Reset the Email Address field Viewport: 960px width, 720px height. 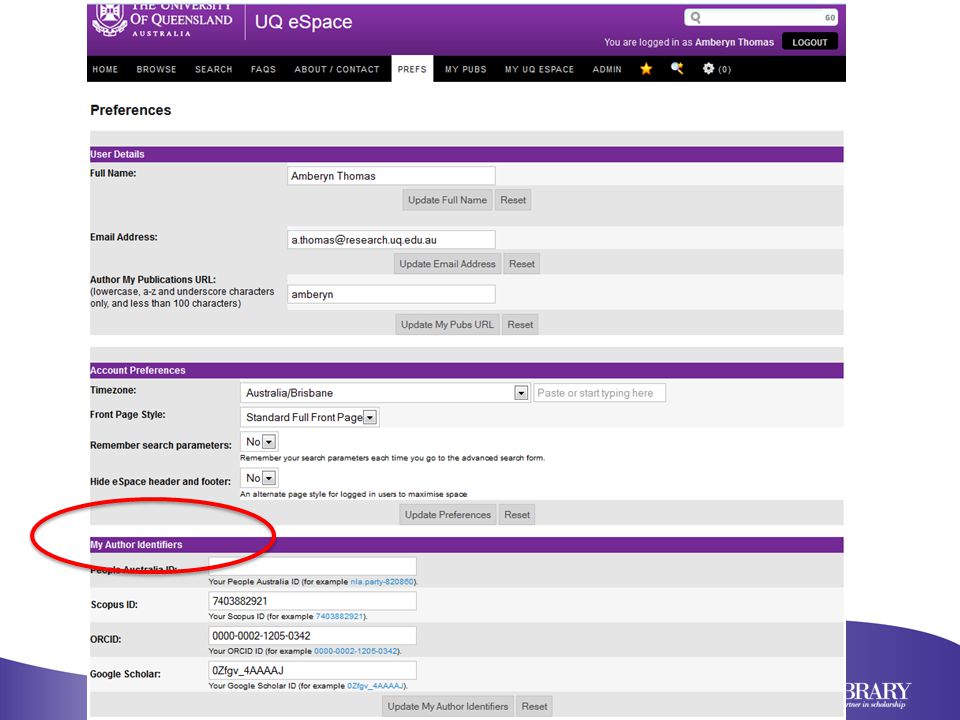pos(522,264)
